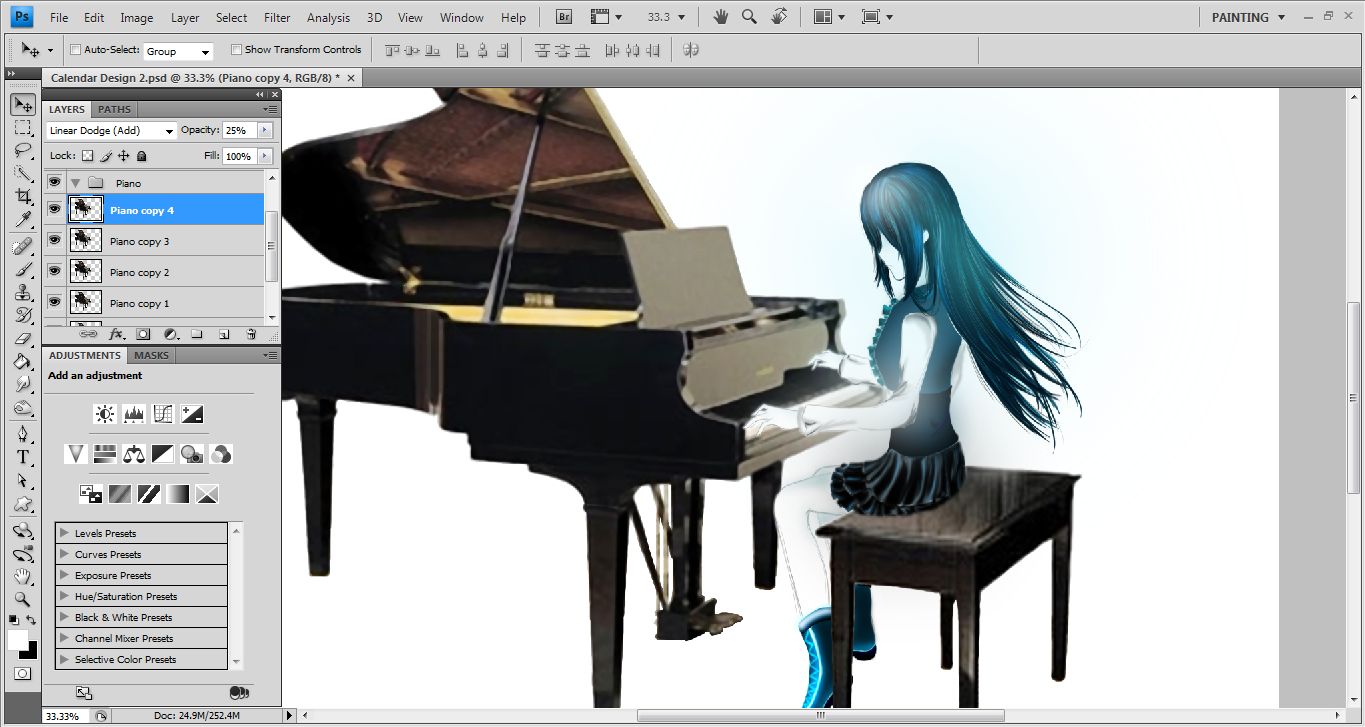The width and height of the screenshot is (1365, 727).
Task: Select the Eraser tool
Action: coord(23,338)
